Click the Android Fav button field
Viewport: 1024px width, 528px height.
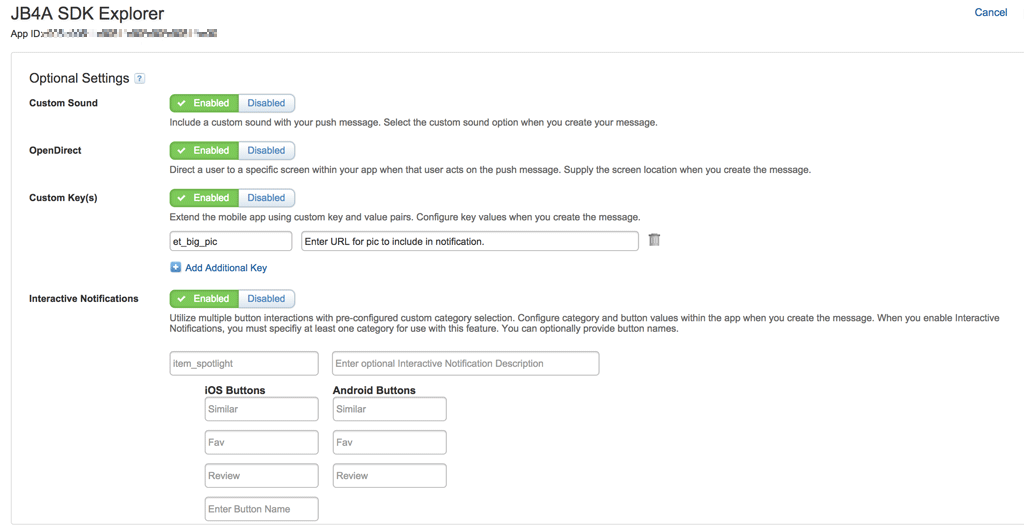[389, 442]
